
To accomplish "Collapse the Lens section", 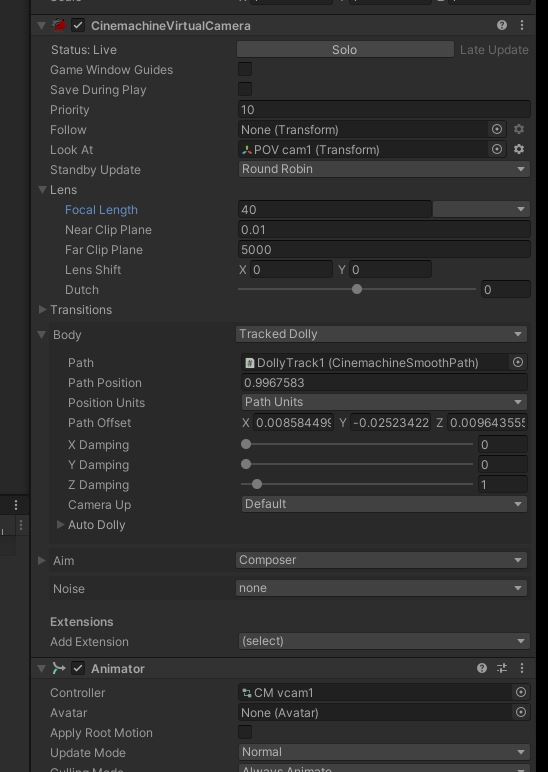I will point(43,190).
